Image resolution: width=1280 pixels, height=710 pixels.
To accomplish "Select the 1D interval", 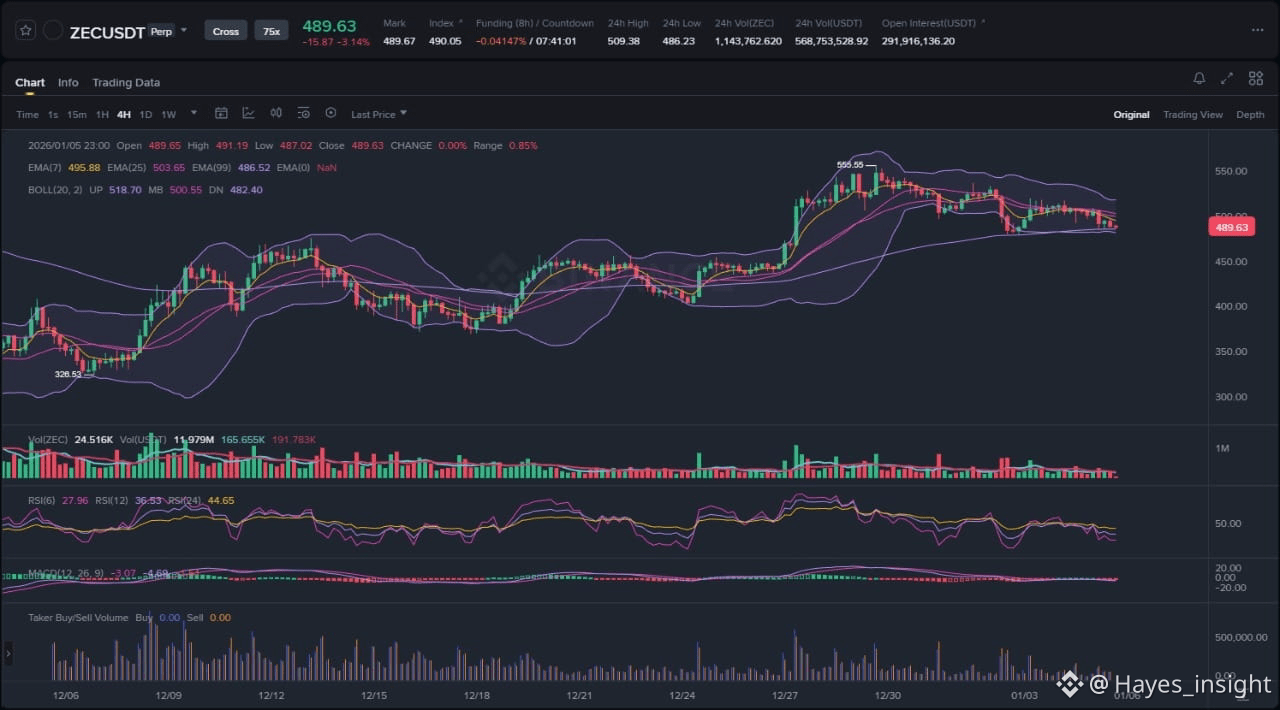I will click(x=146, y=114).
